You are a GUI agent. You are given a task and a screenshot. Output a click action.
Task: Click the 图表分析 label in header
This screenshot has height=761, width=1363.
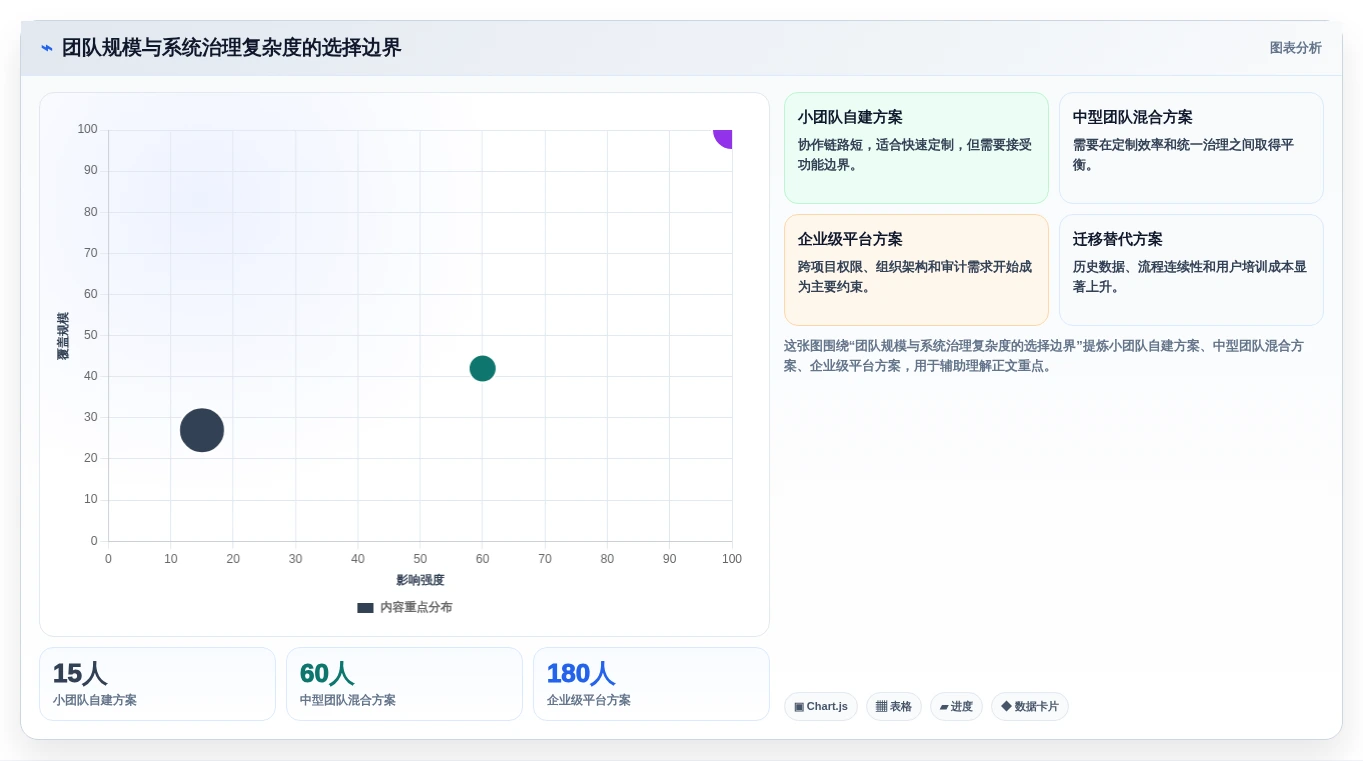pyautogui.click(x=1295, y=48)
